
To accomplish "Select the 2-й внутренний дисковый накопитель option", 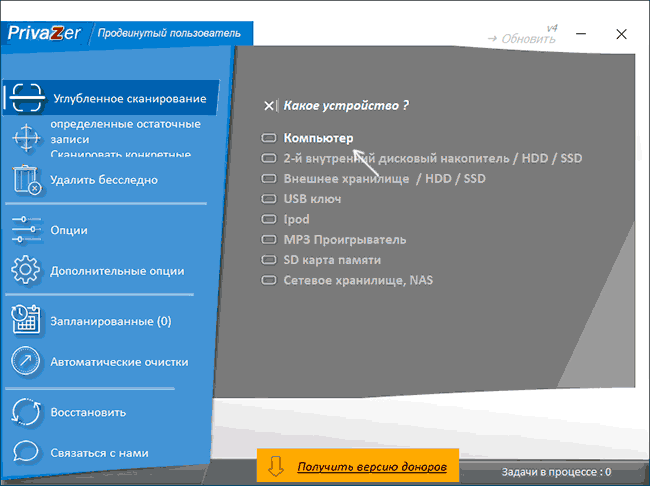I will tap(421, 158).
